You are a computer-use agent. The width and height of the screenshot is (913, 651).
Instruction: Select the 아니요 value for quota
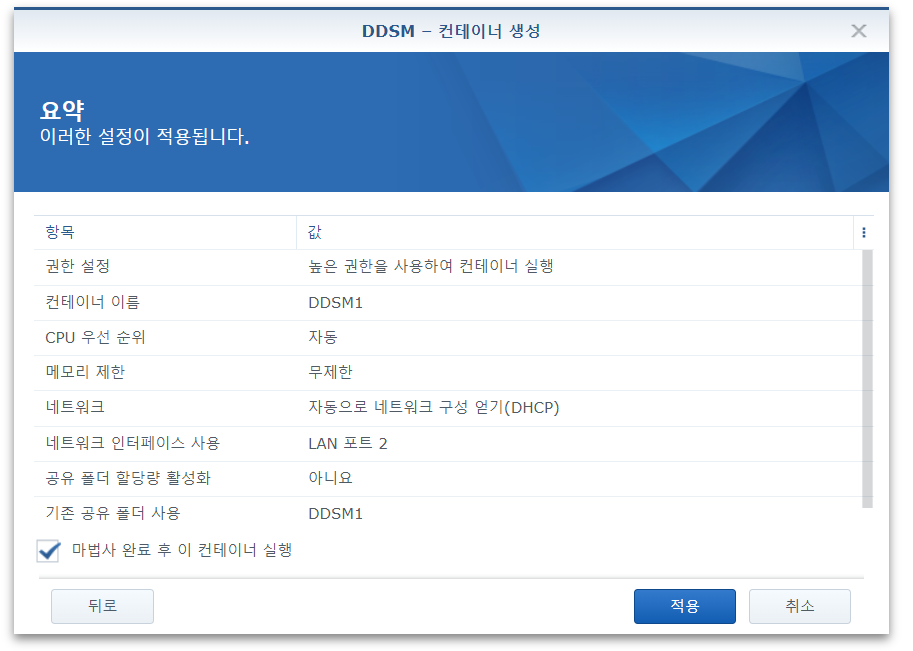[330, 478]
